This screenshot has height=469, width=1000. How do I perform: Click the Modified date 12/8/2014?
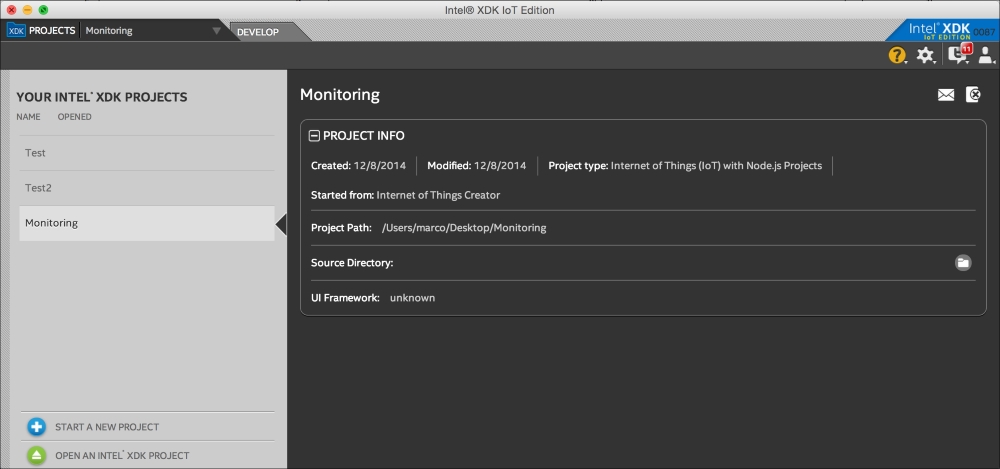(x=500, y=166)
